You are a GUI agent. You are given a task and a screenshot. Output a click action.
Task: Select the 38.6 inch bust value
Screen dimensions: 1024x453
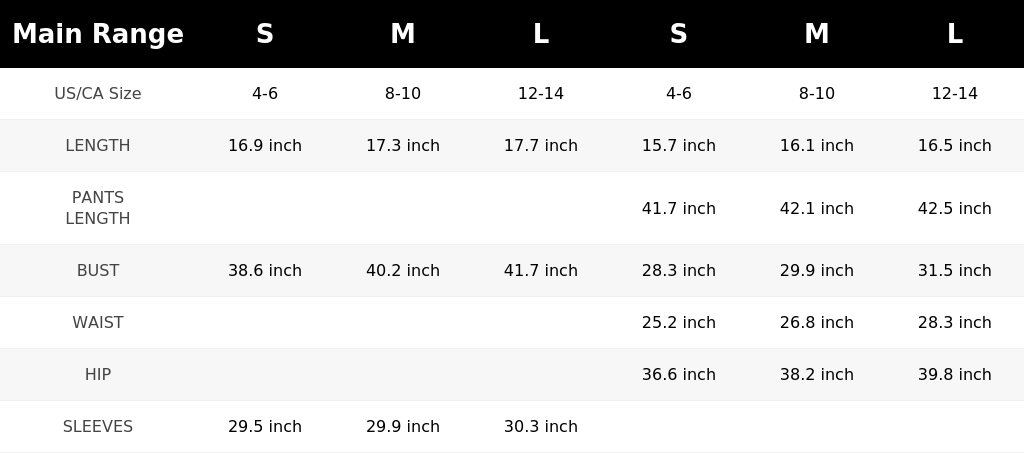[264, 270]
